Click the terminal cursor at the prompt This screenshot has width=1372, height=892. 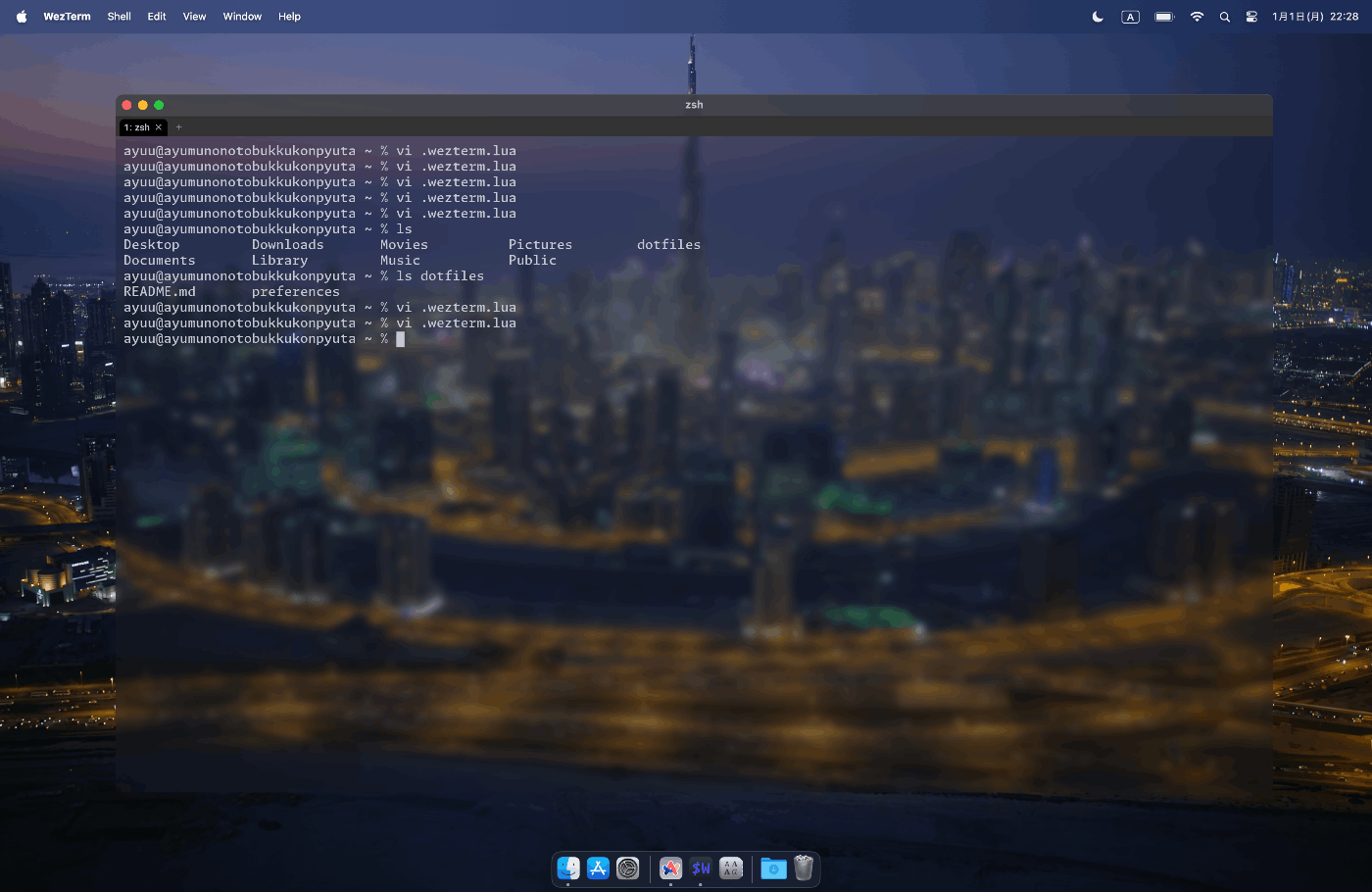point(401,339)
